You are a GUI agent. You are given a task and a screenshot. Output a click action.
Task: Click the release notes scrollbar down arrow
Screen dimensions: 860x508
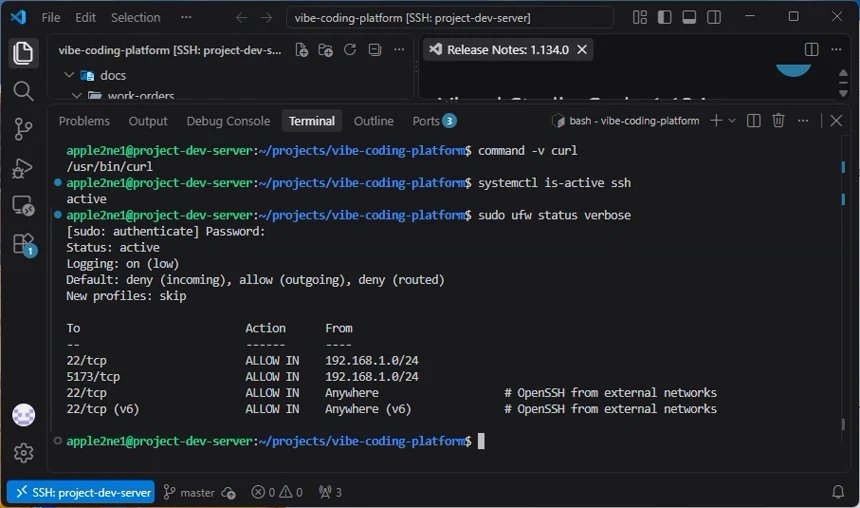coord(844,93)
